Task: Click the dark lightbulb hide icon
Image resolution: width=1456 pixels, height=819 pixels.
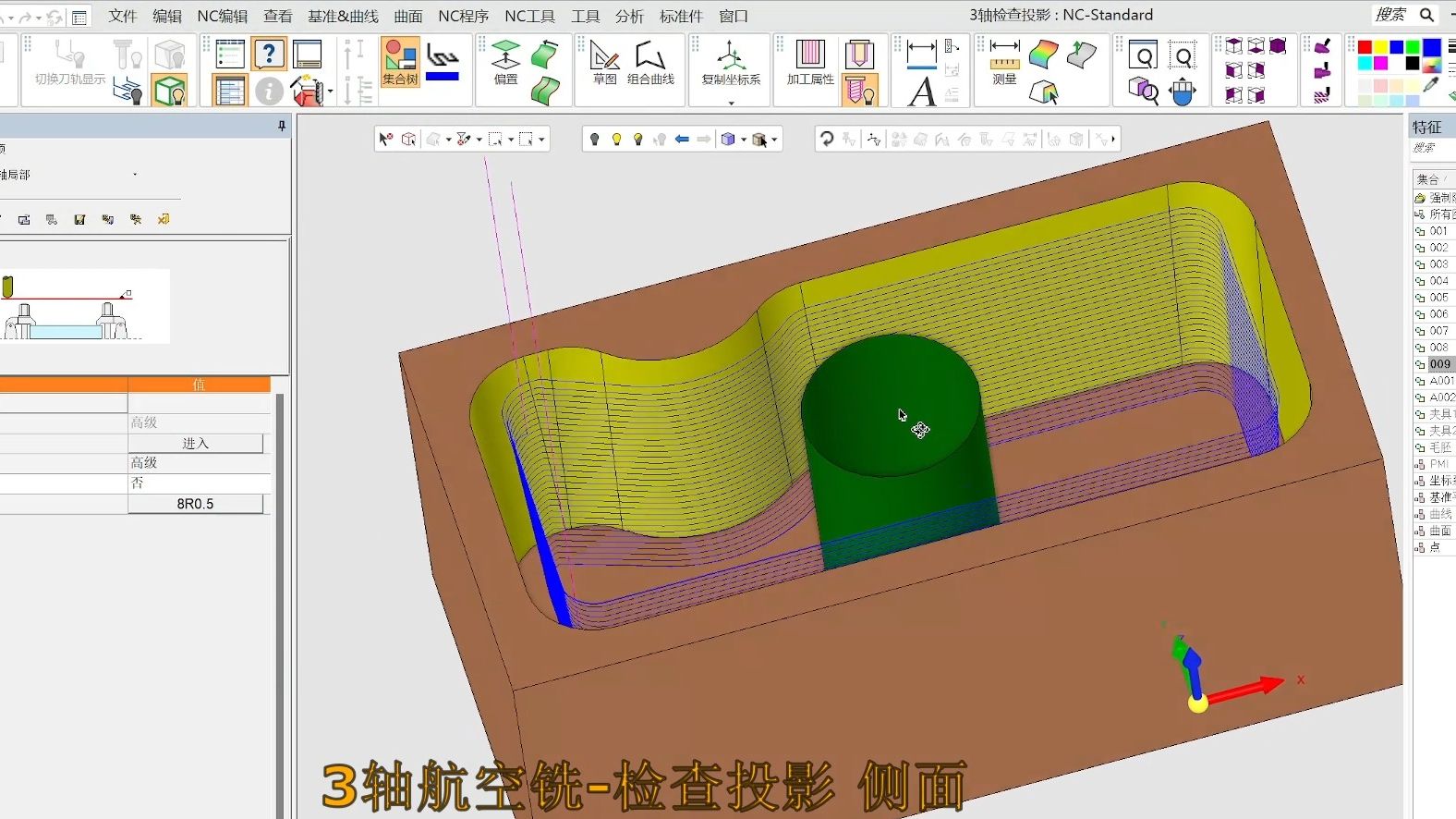Action: (x=594, y=139)
